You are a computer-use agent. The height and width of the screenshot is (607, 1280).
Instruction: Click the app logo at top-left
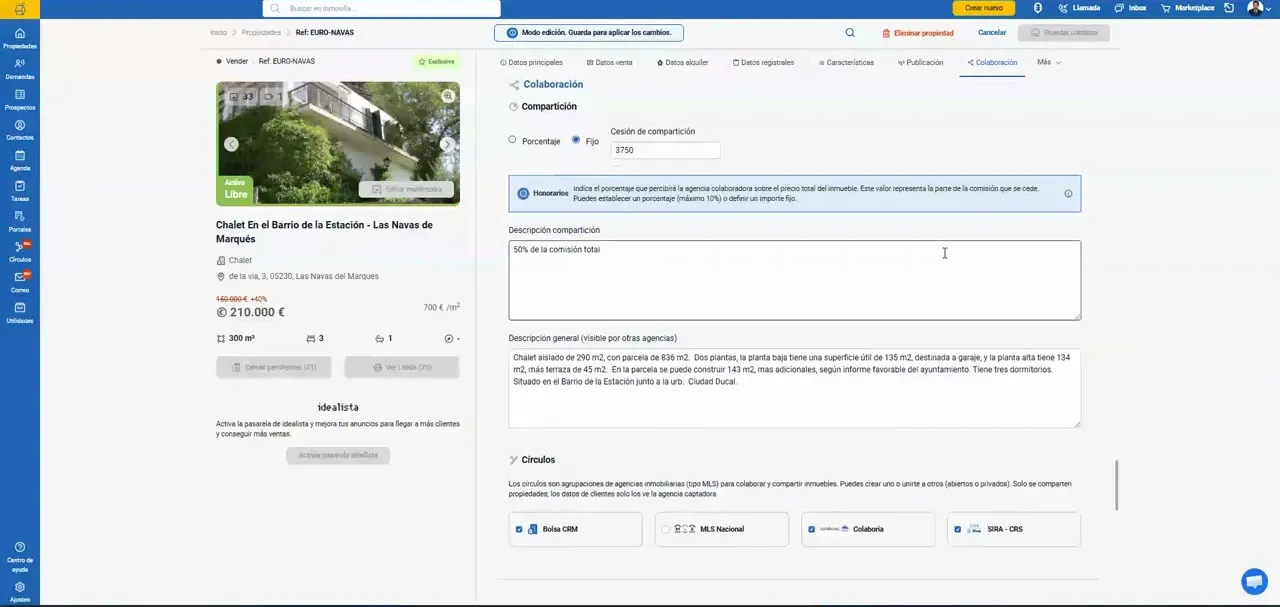pos(20,9)
